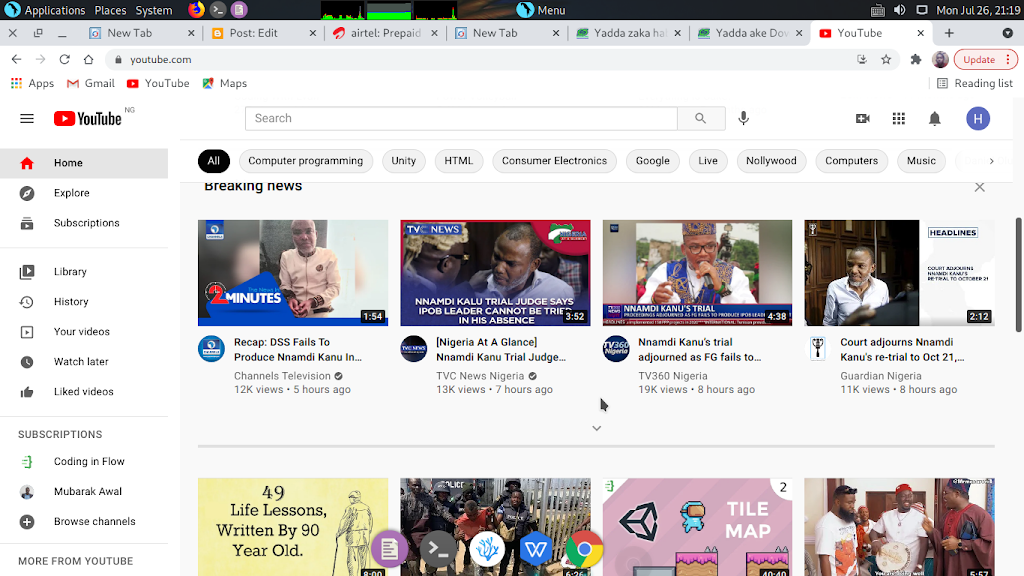
Task: Open the Chrome extensions puzzle icon
Action: click(x=916, y=59)
